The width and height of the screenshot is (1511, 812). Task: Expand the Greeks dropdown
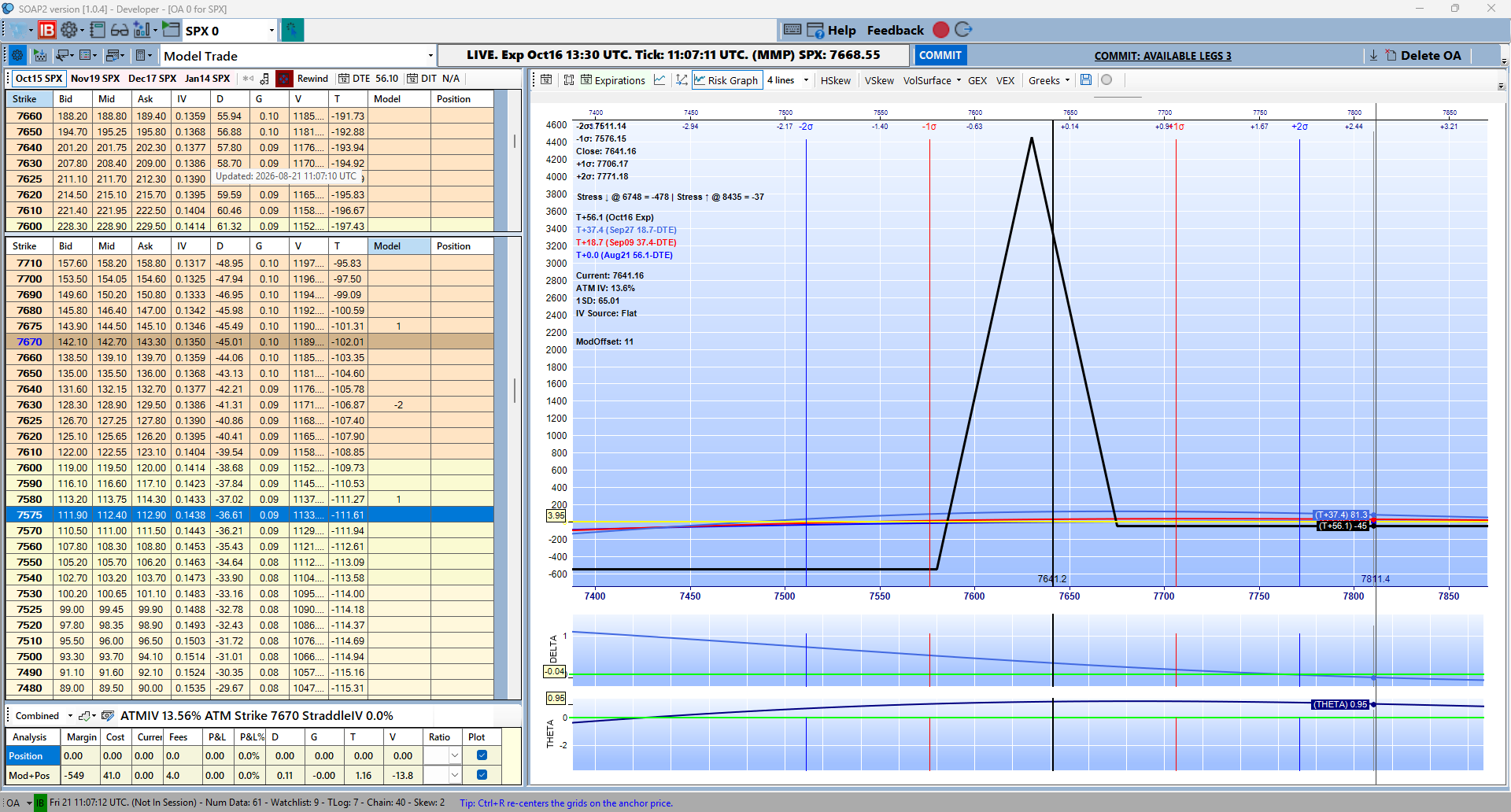(1049, 80)
